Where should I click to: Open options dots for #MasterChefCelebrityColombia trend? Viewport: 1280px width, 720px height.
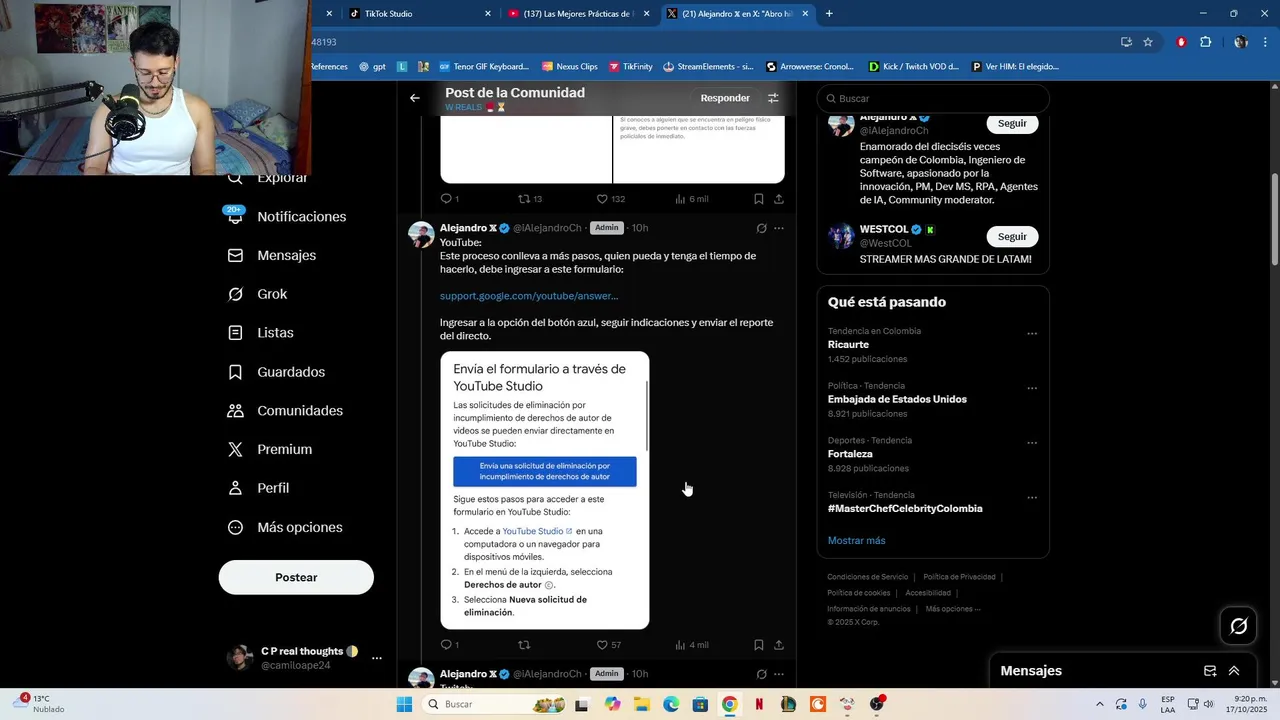(x=1032, y=497)
